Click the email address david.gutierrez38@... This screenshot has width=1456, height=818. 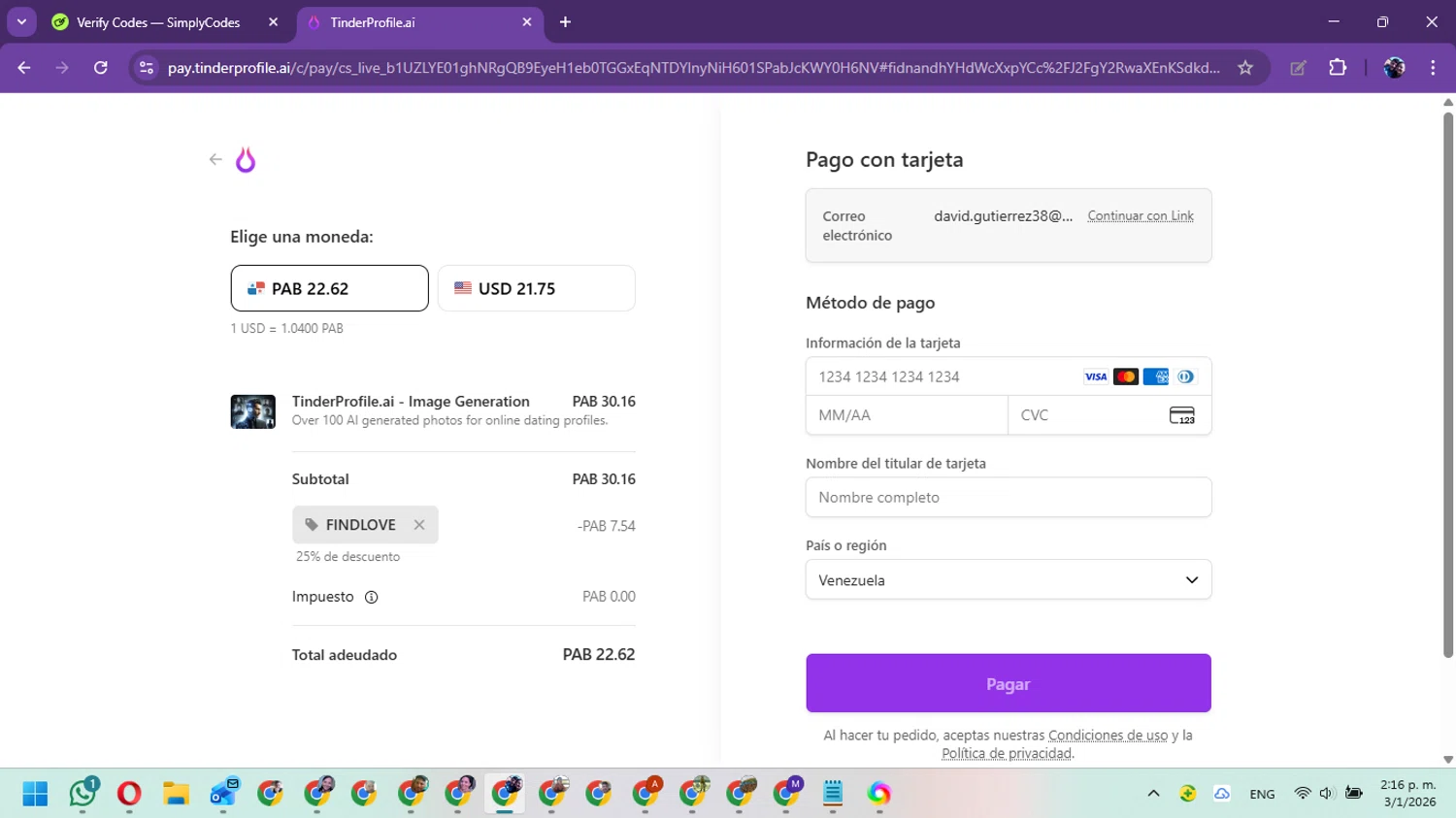pyautogui.click(x=1004, y=215)
